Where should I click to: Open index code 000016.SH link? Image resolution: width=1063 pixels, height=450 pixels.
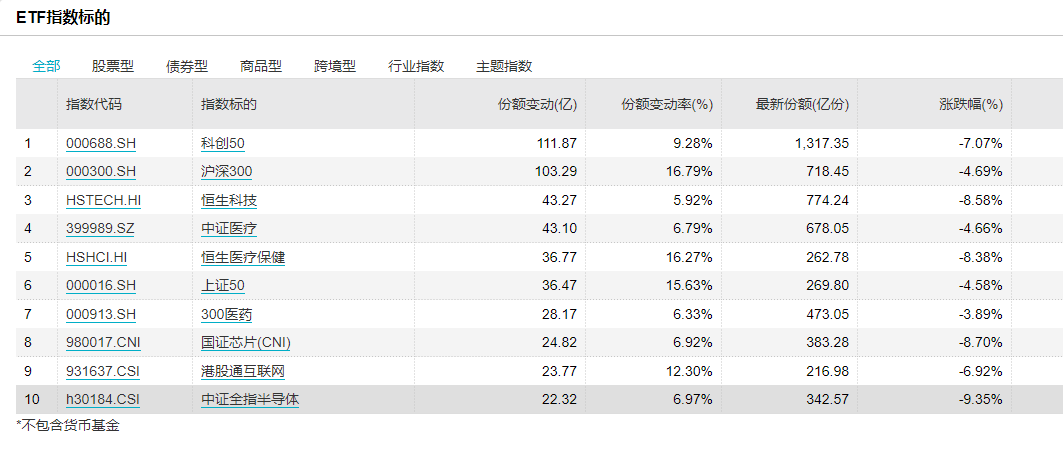point(100,286)
